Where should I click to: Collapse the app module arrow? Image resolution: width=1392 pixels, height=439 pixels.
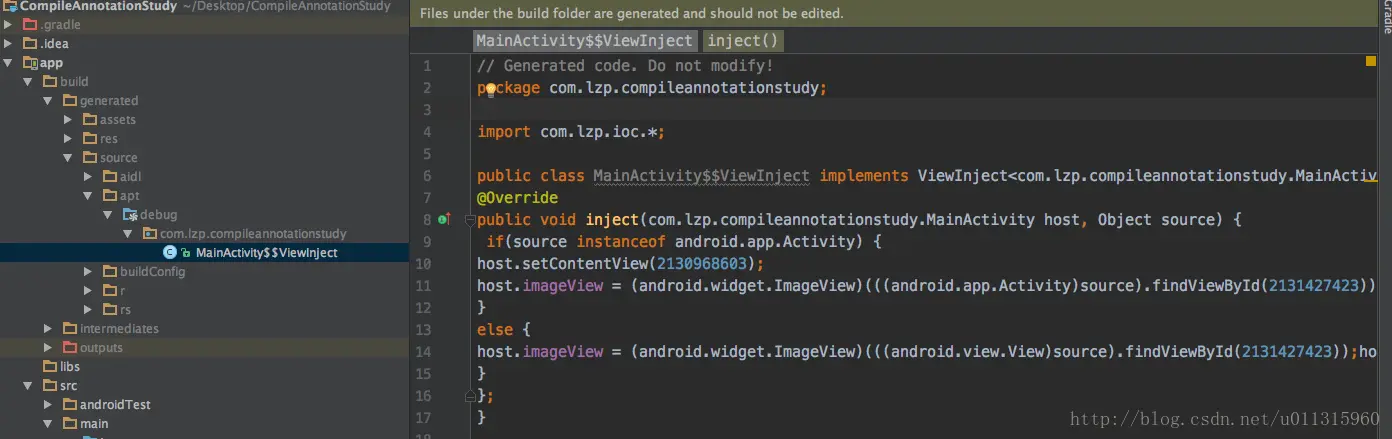coord(8,62)
